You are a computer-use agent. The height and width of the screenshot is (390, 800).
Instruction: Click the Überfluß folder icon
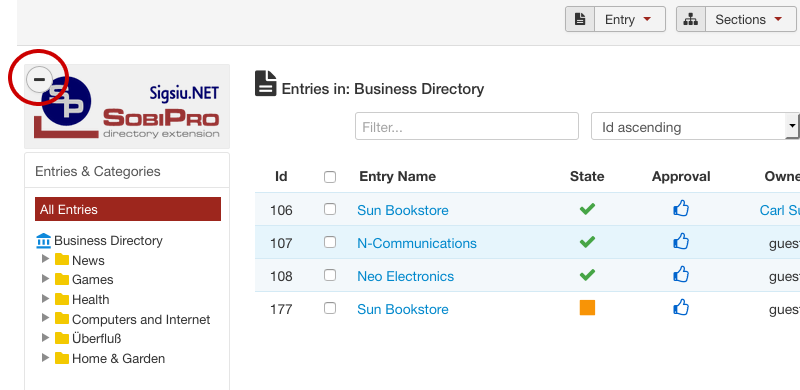(62, 338)
